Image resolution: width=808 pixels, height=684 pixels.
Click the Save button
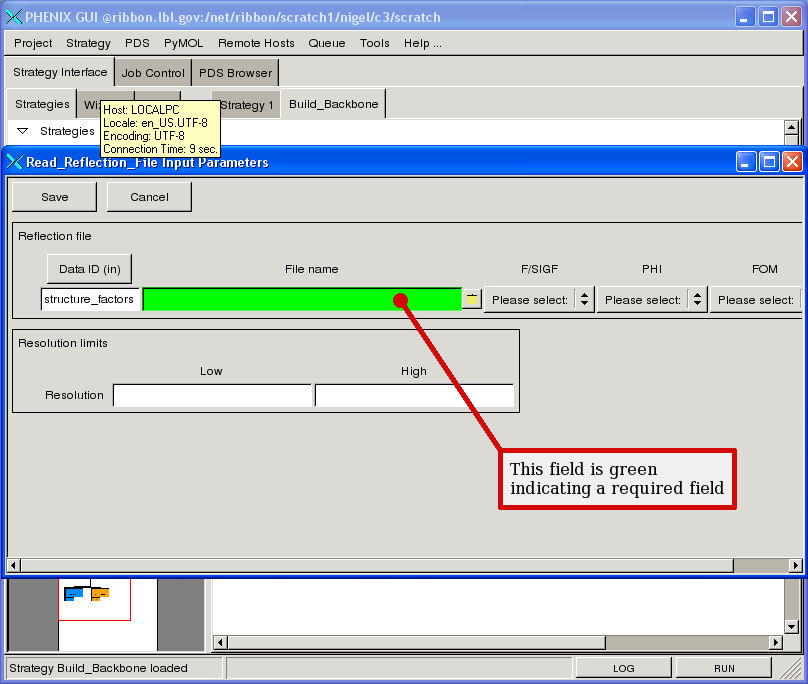54,197
